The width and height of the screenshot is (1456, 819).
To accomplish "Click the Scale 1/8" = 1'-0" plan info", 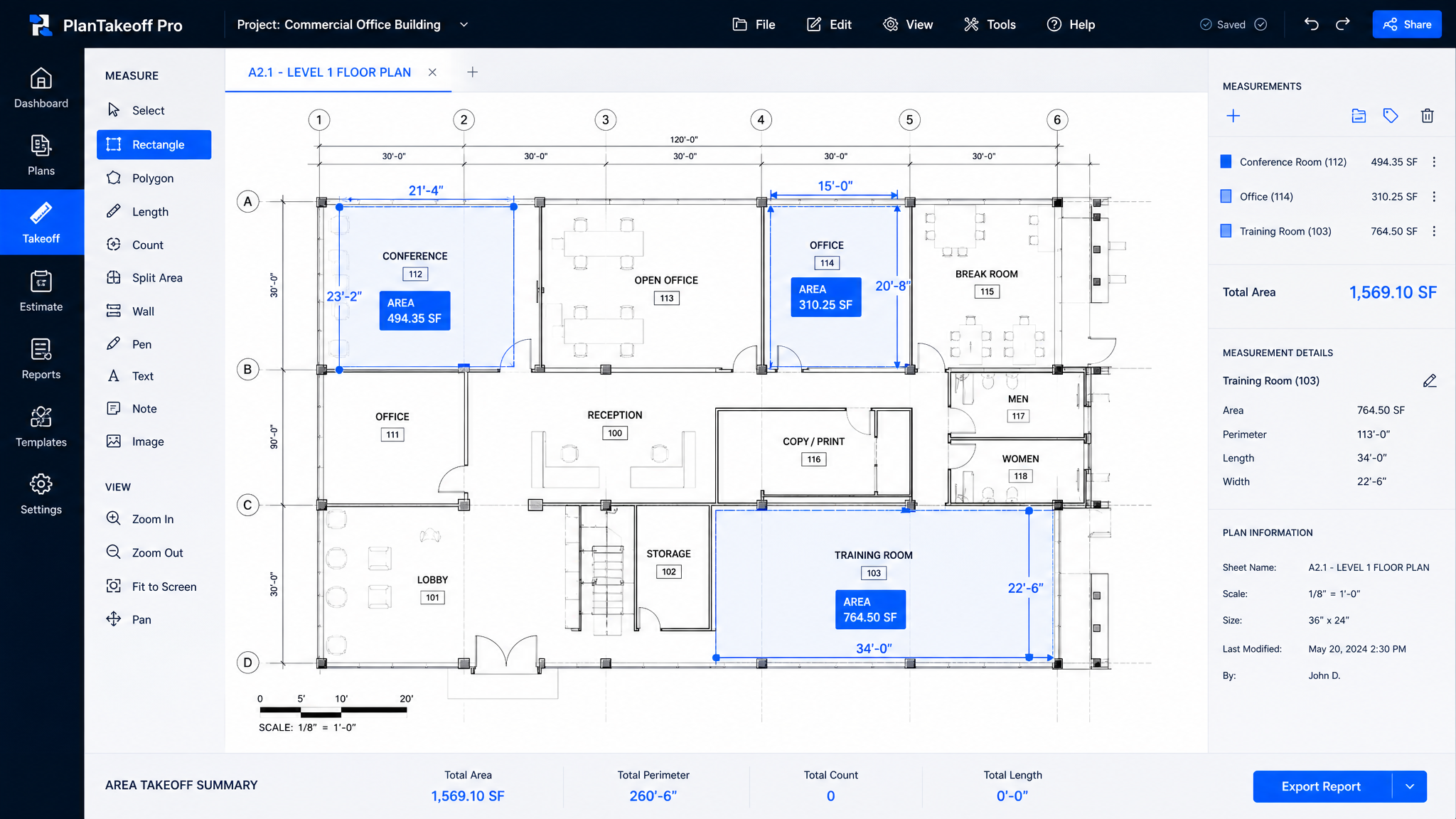I will pos(1334,594).
